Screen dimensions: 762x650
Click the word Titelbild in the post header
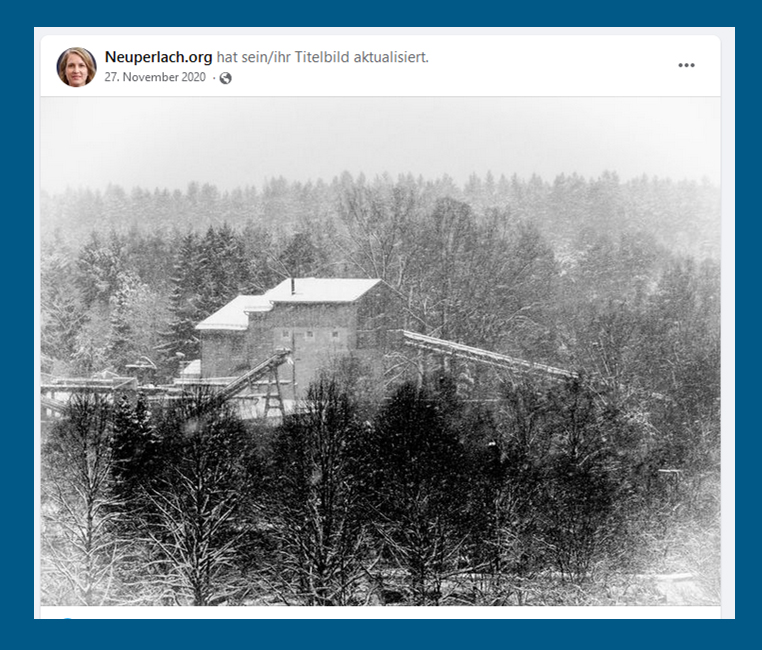coord(322,57)
